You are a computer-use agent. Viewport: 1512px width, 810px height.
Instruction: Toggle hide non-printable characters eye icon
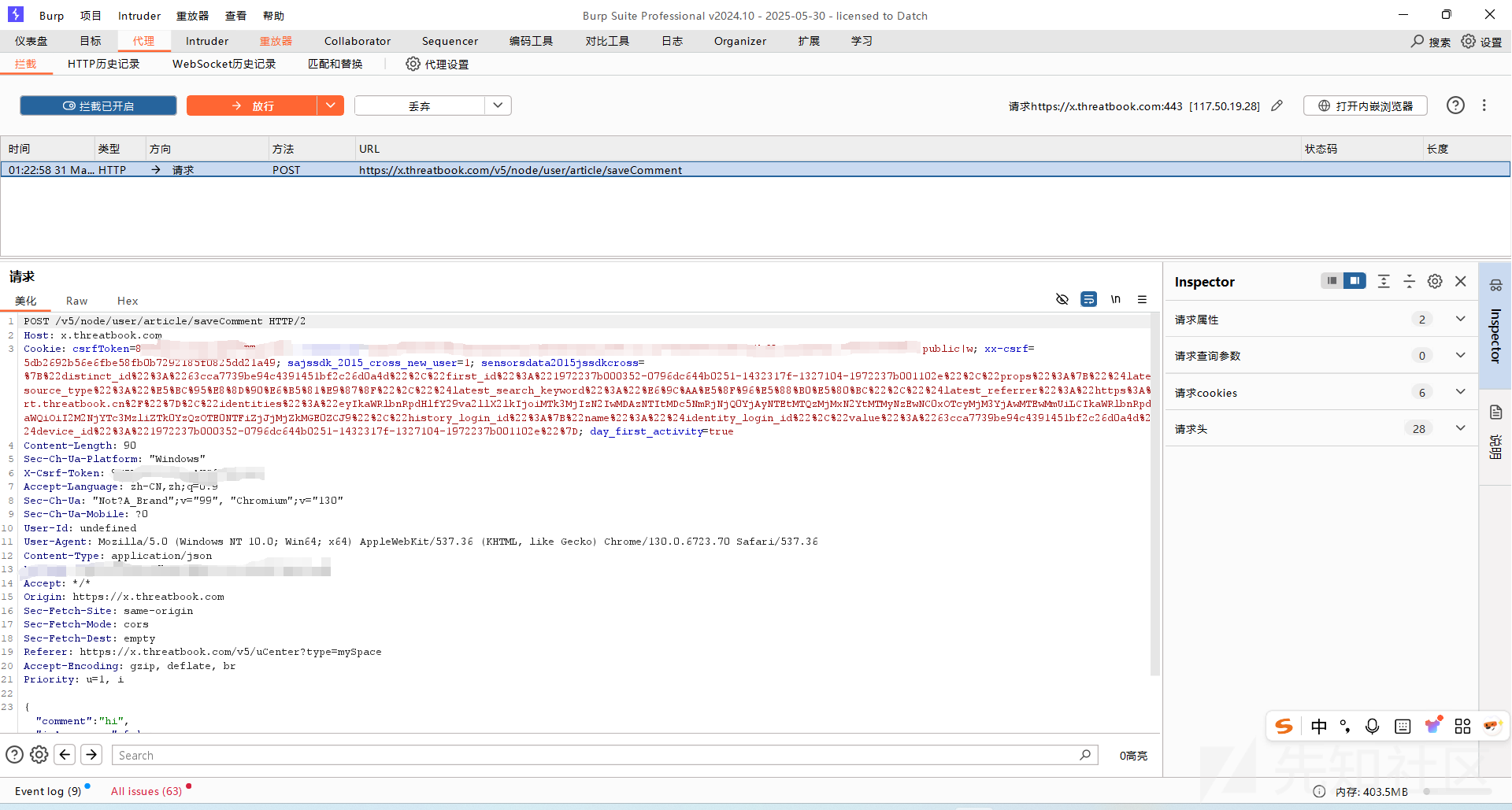pos(1062,299)
